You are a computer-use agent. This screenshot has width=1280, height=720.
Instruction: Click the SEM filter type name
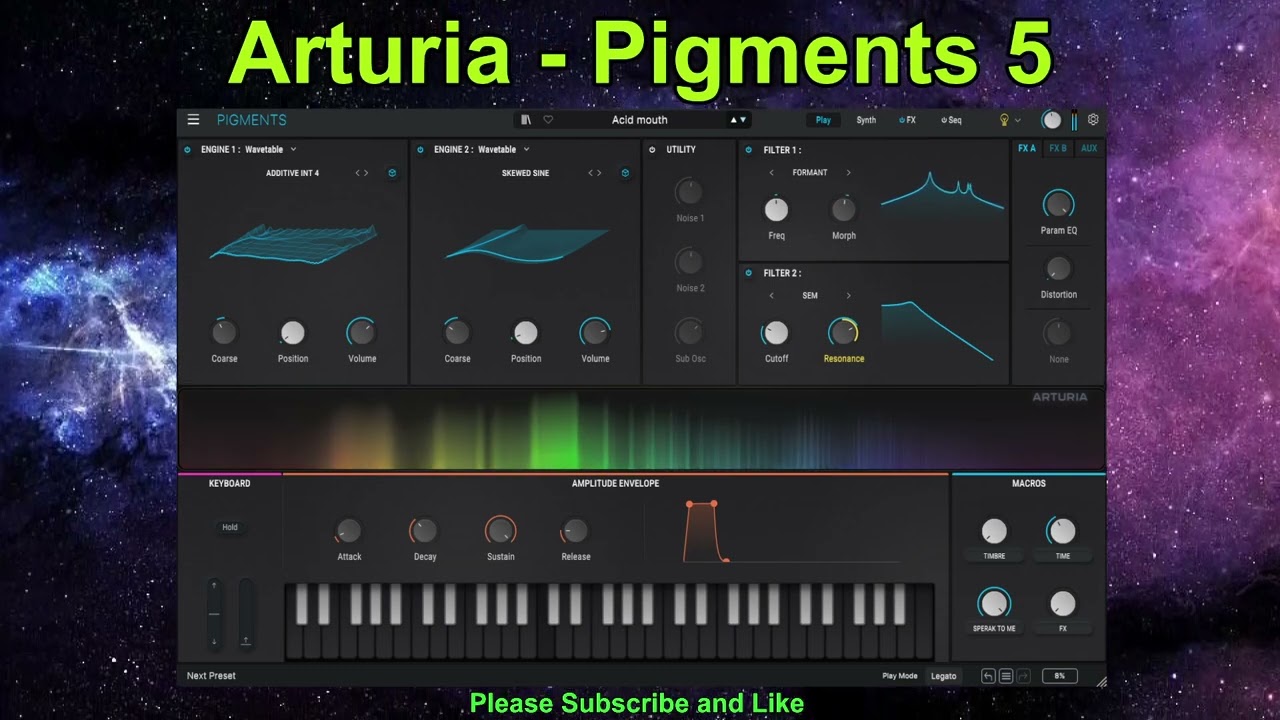tap(810, 296)
